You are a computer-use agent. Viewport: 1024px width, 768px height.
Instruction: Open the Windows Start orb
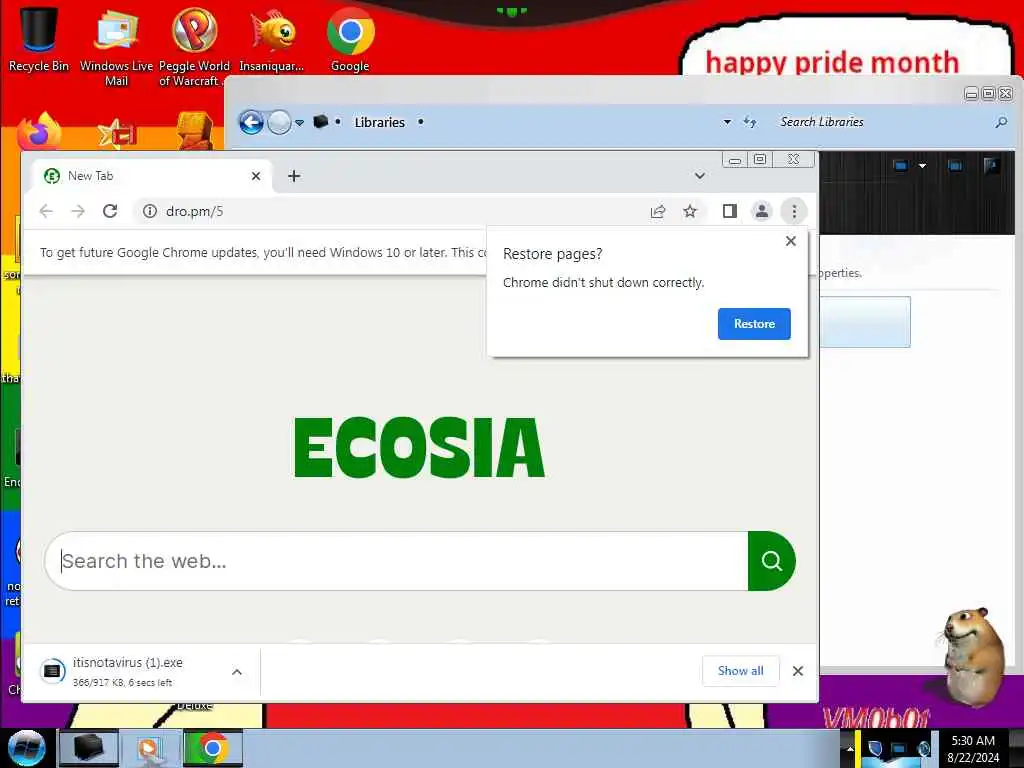point(26,748)
